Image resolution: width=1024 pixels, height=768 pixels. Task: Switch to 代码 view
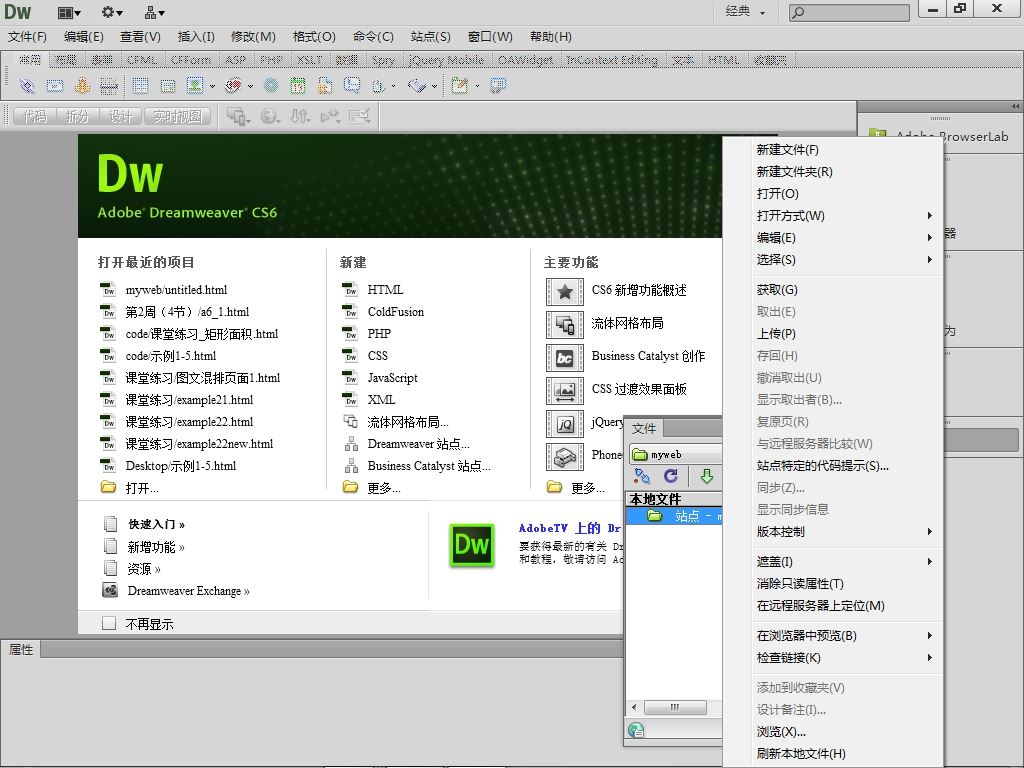point(35,116)
